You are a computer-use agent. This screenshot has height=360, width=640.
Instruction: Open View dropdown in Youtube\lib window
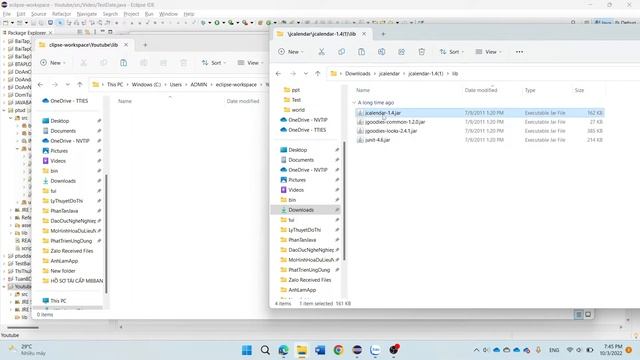point(250,63)
